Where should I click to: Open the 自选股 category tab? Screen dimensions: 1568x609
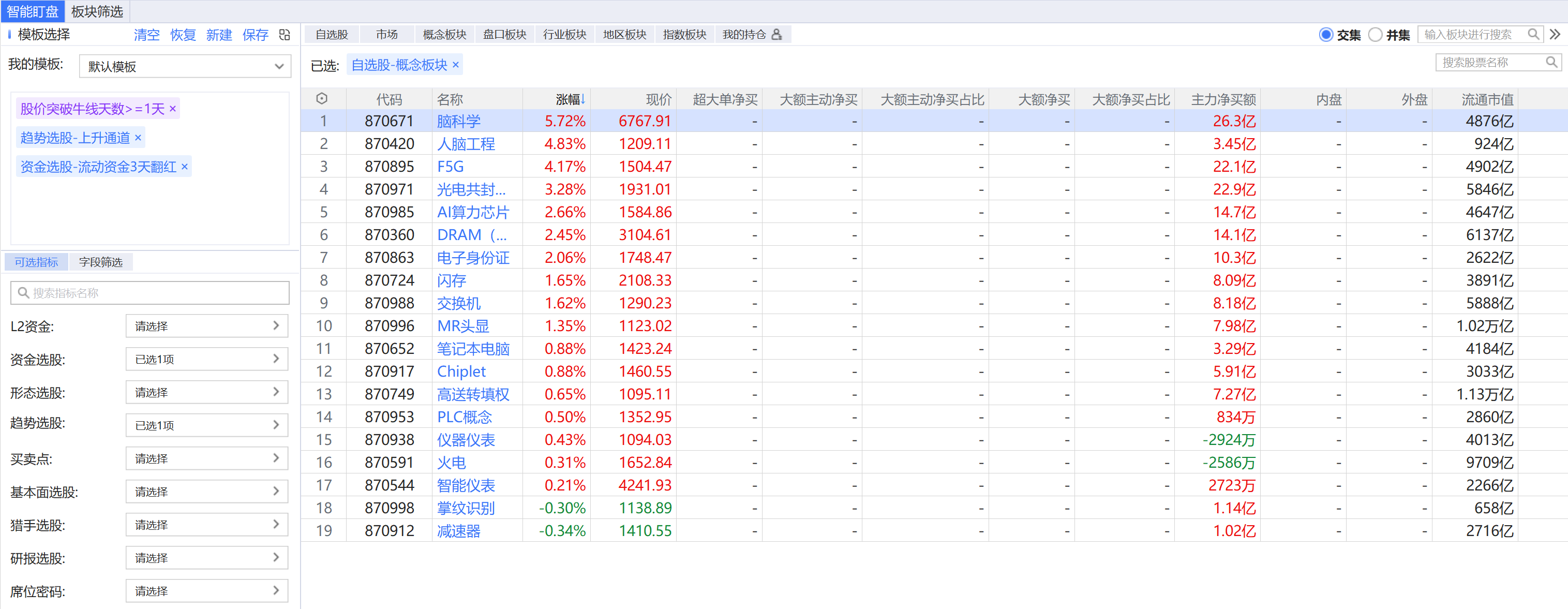click(x=332, y=35)
